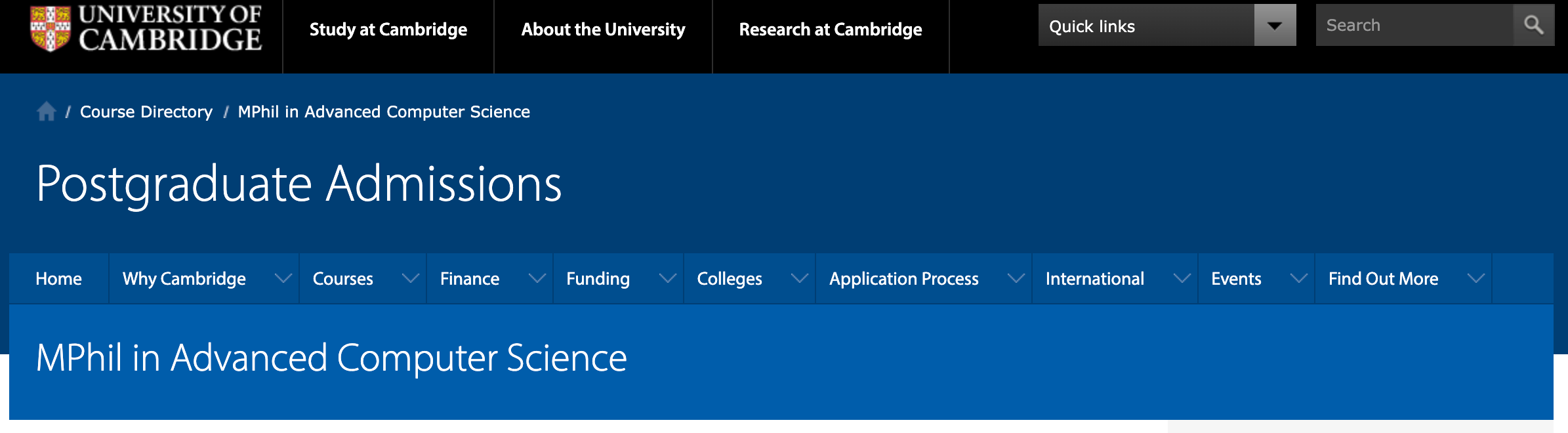Image resolution: width=1568 pixels, height=433 pixels.
Task: Expand the Events menu chevron
Action: 1299,278
